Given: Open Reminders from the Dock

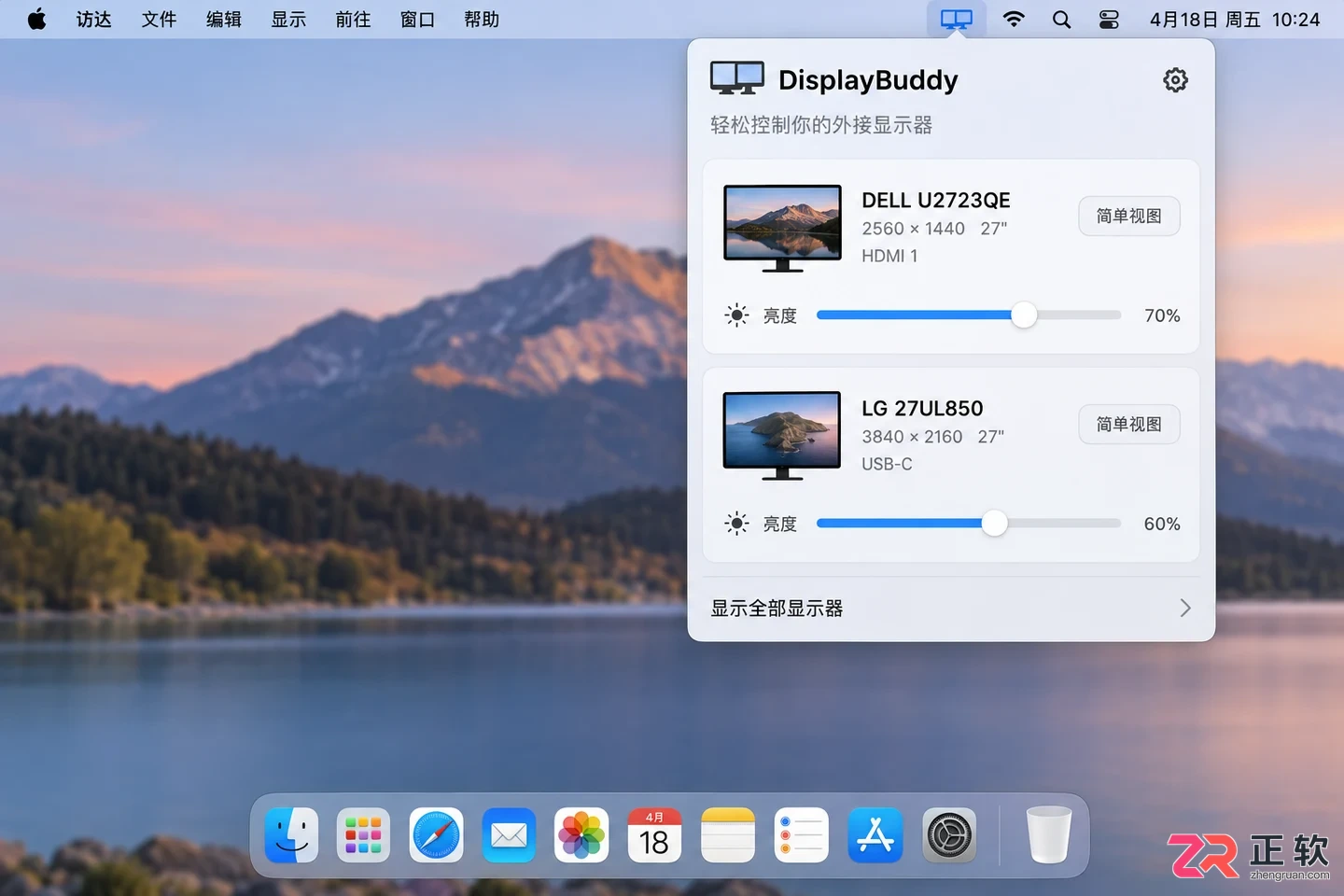Looking at the screenshot, I should click(802, 835).
